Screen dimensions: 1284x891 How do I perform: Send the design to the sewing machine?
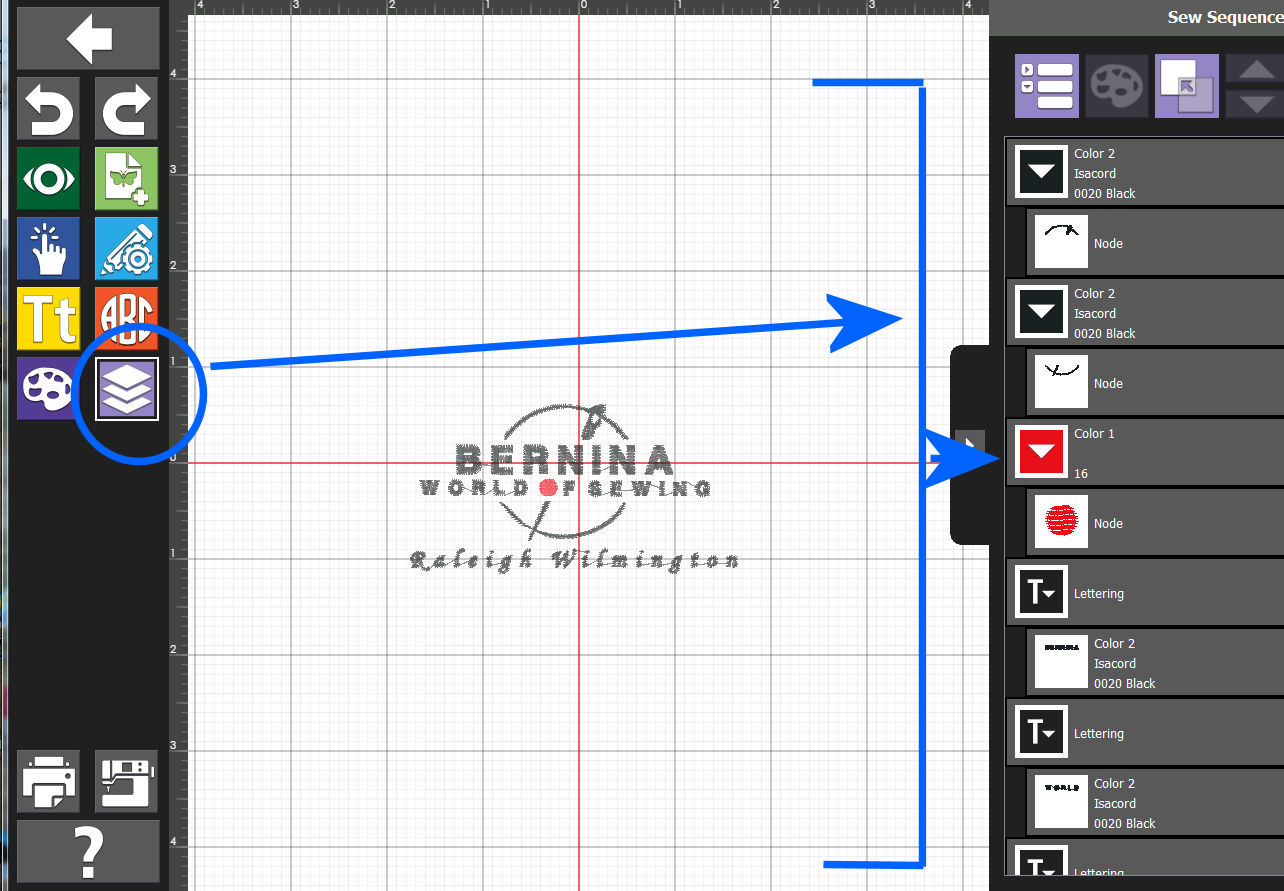click(126, 781)
